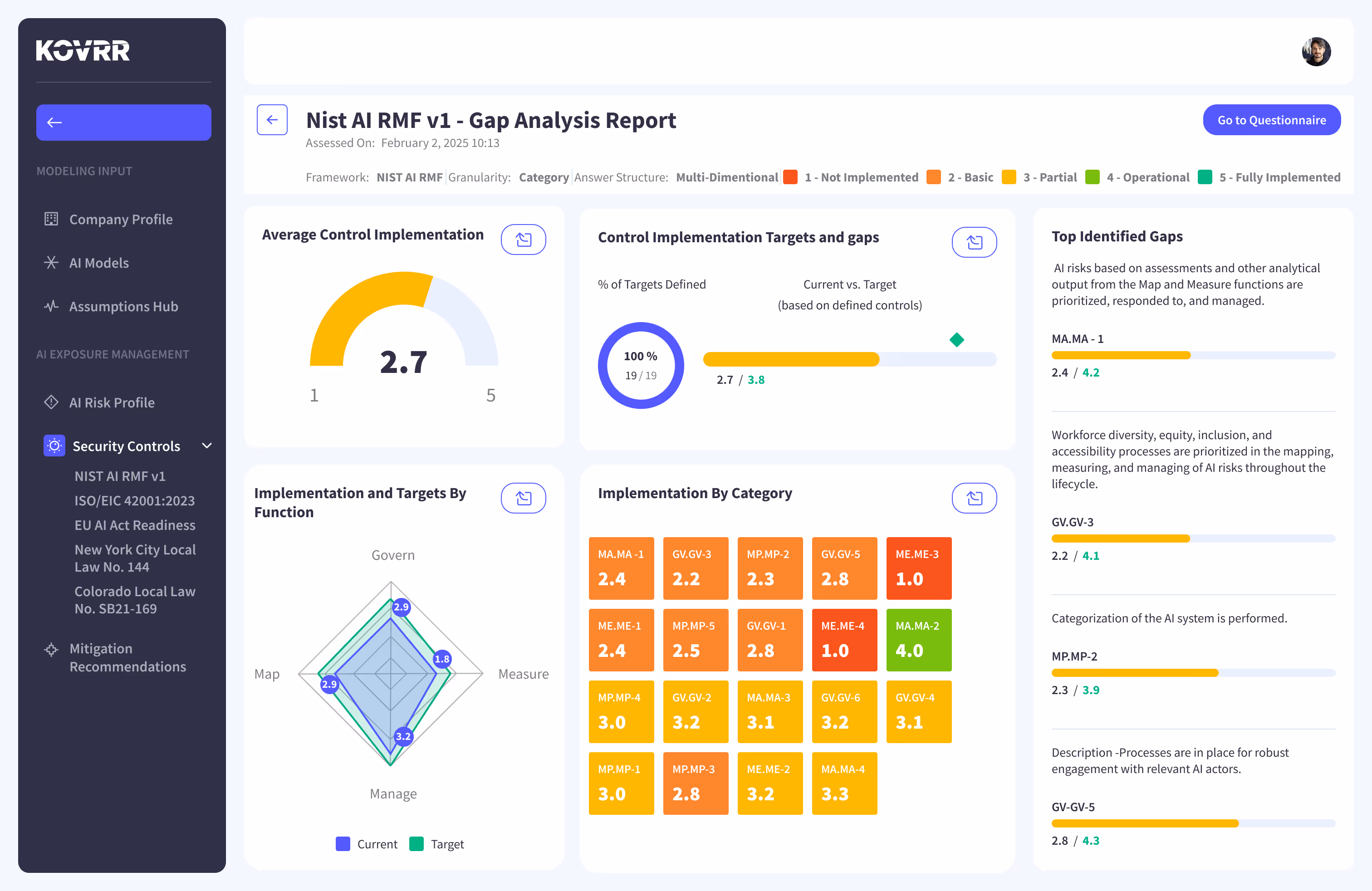
Task: Select EU AI Act Readiness
Action: coord(135,525)
